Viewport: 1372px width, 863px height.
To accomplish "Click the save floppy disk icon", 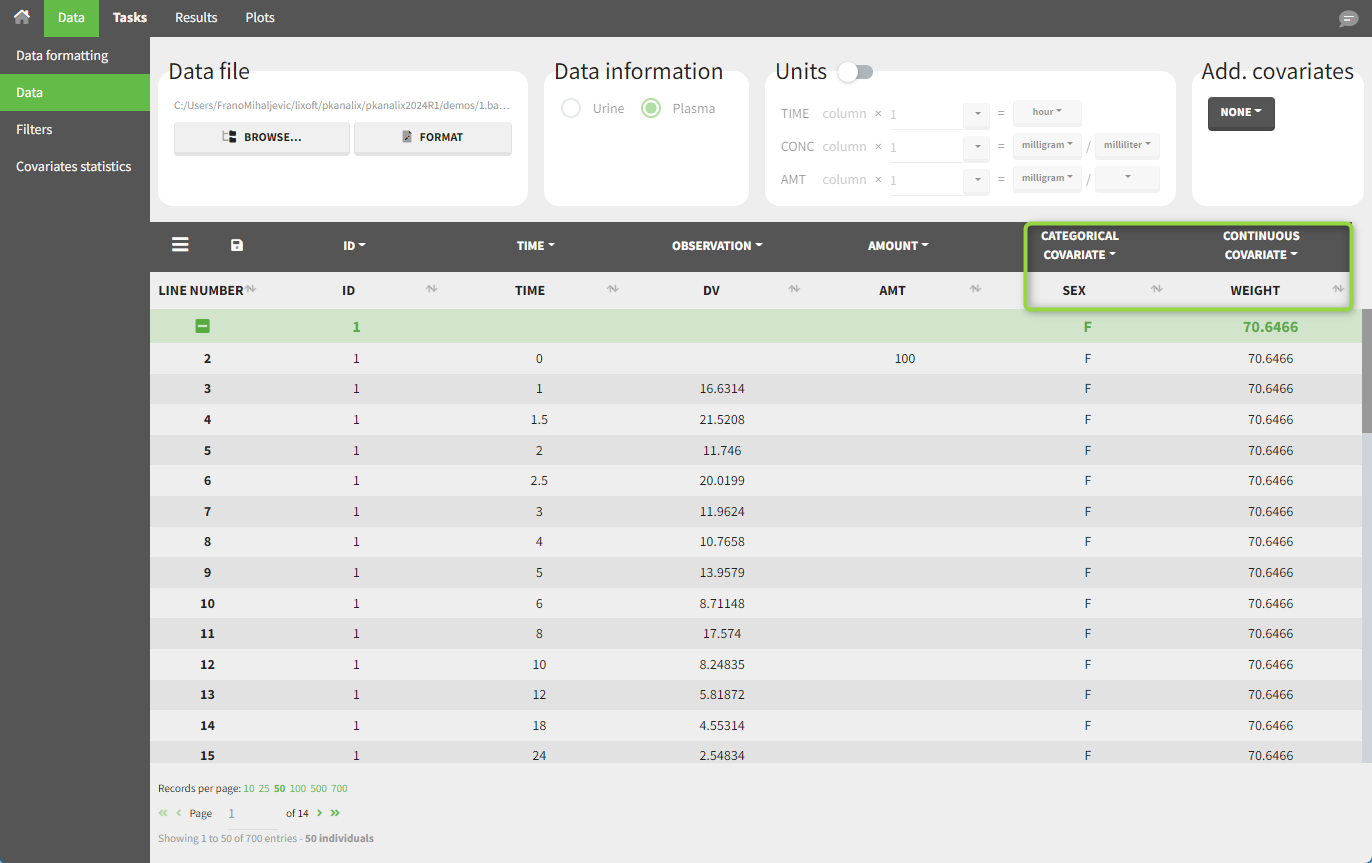I will click(x=237, y=245).
